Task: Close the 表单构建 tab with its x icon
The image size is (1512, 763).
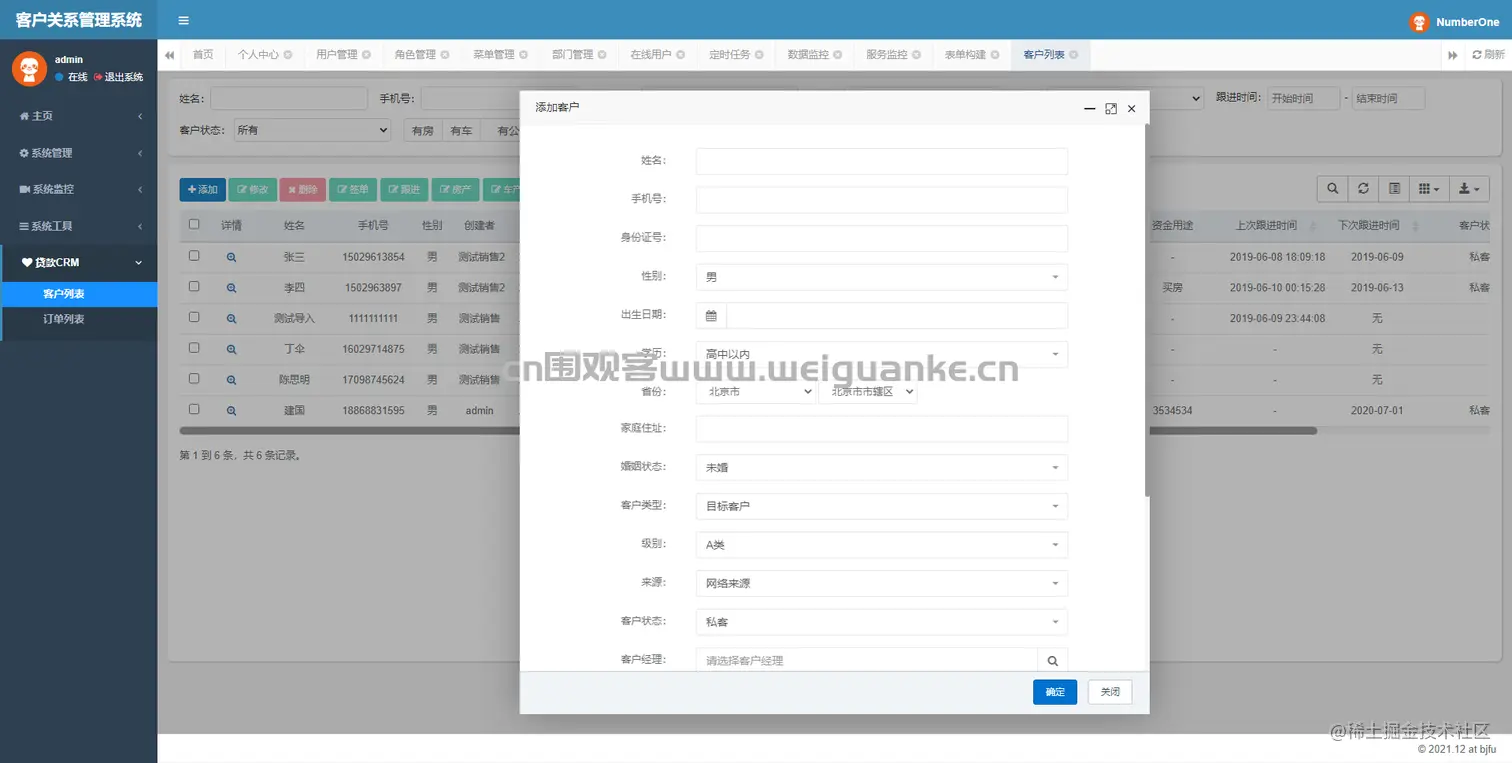Action: [995, 55]
